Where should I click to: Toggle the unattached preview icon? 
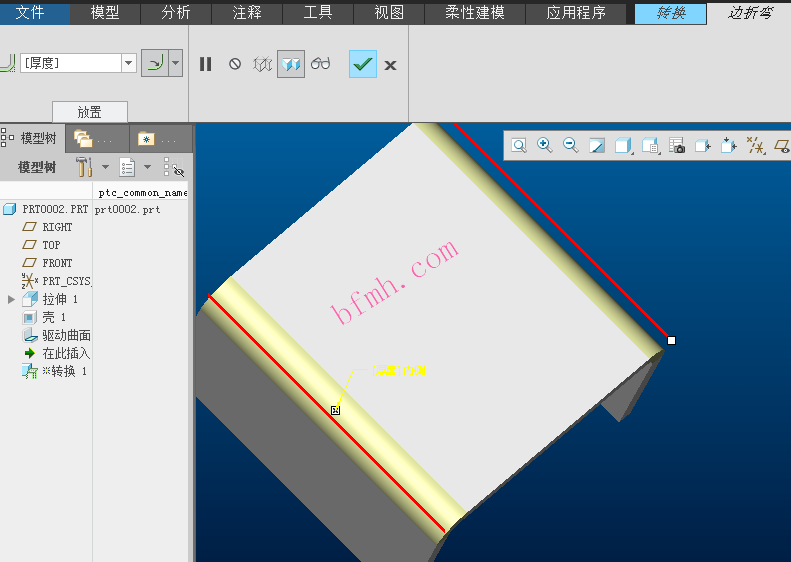pyautogui.click(x=262, y=64)
